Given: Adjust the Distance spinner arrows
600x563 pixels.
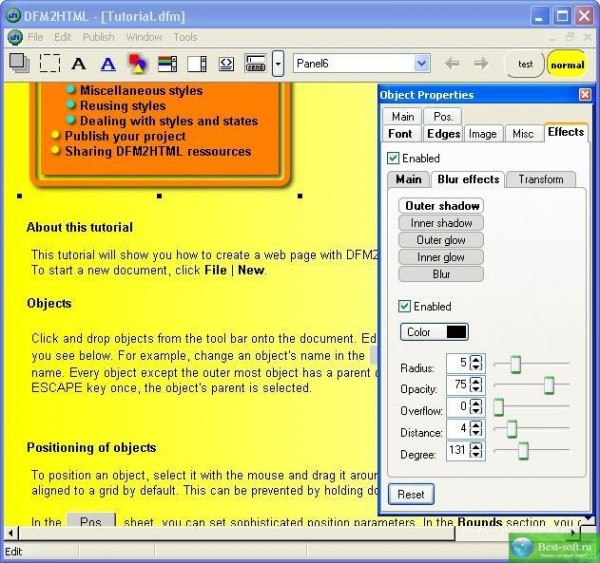Looking at the screenshot, I should 476,429.
